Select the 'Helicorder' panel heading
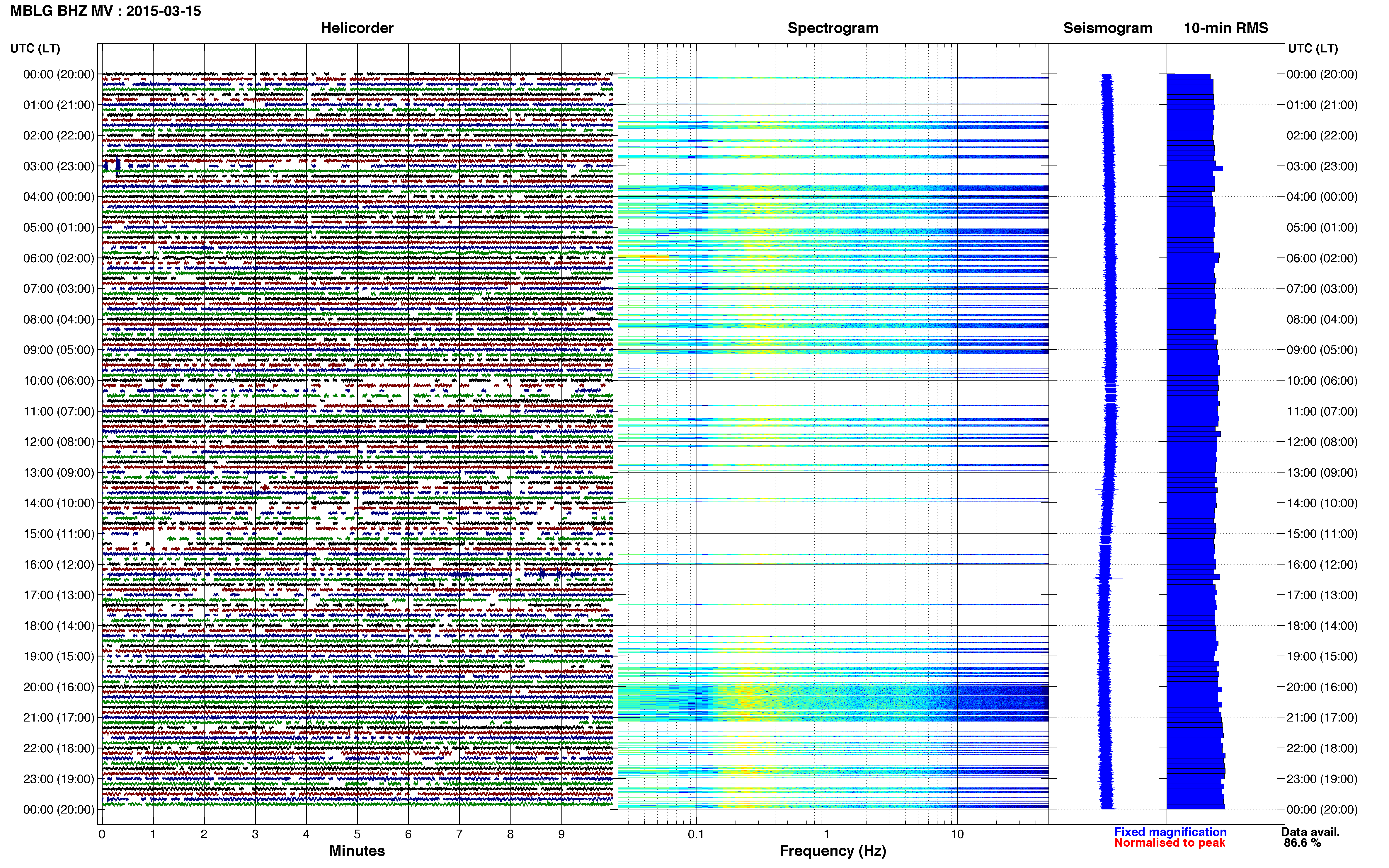 (x=357, y=28)
